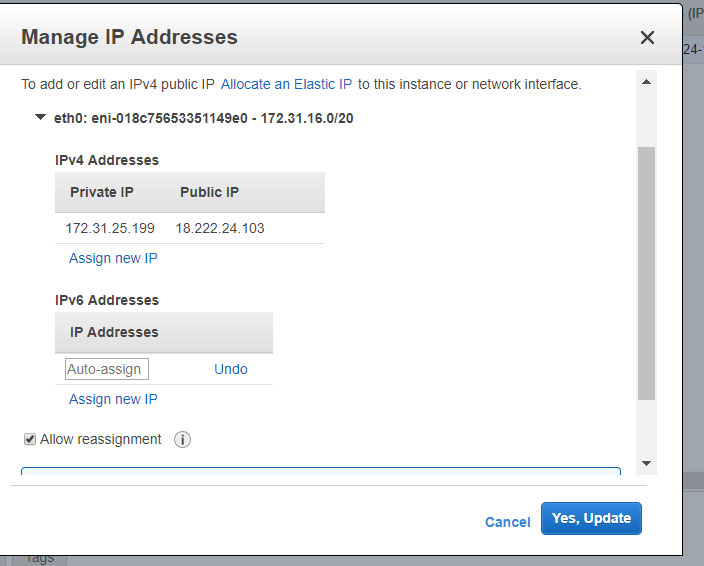Cancel the IP address changes
This screenshot has width=704, height=566.
coord(508,522)
